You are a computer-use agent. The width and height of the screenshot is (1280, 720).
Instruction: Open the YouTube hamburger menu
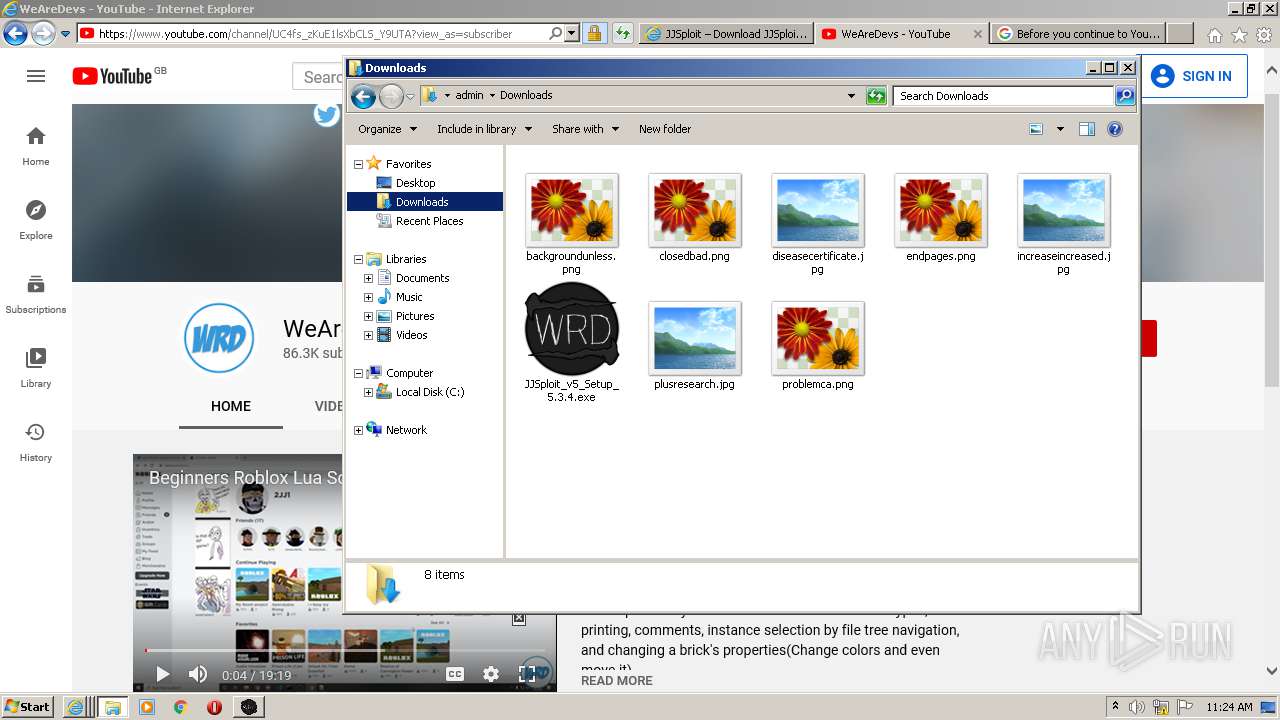tap(36, 76)
